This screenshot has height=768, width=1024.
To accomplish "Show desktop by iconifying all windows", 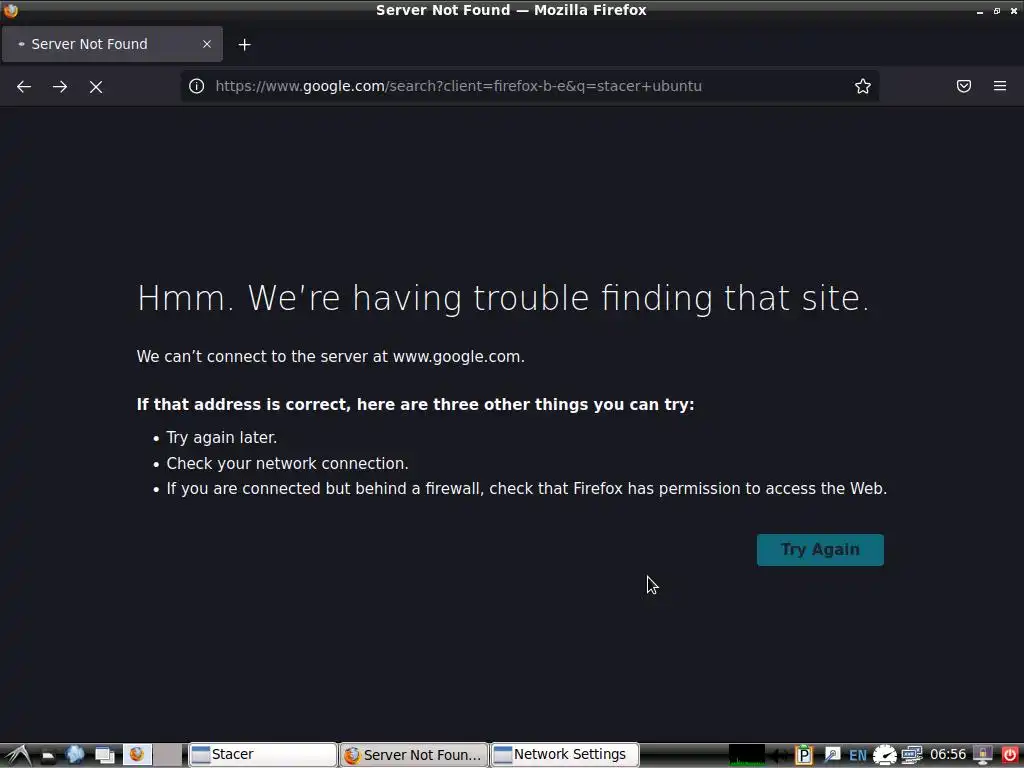I will [x=104, y=756].
